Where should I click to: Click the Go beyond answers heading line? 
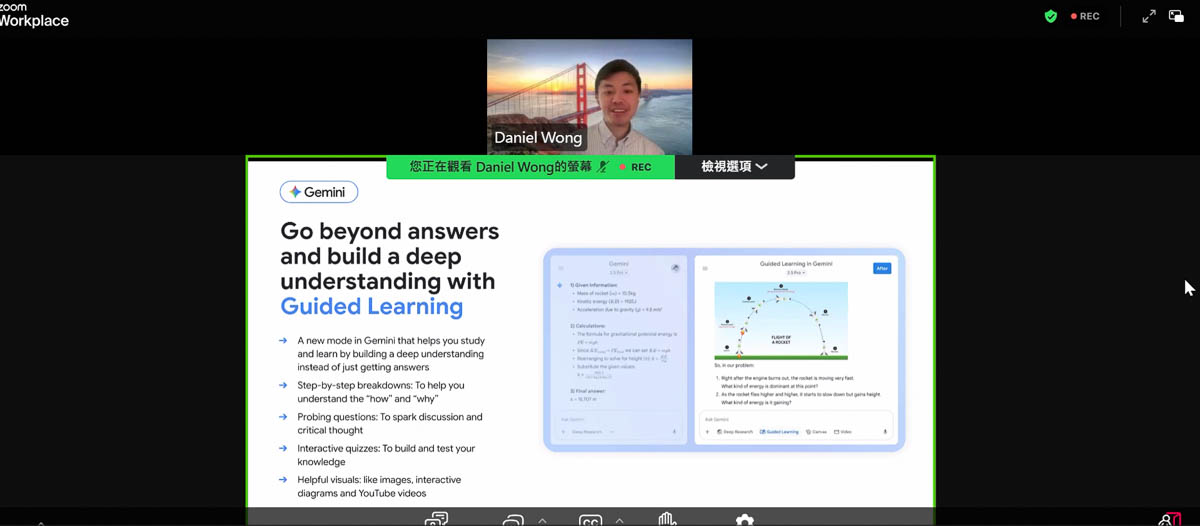coord(389,231)
